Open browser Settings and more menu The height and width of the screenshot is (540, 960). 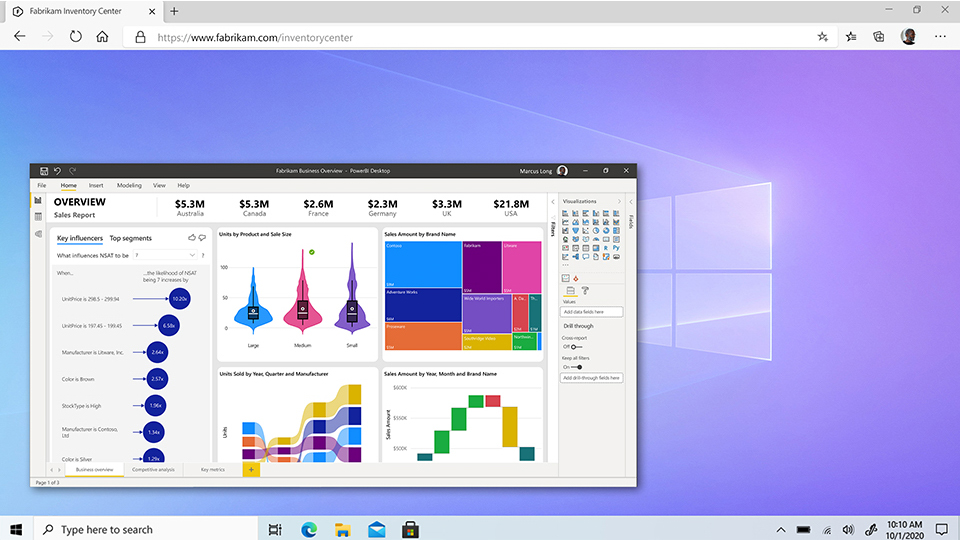point(940,37)
